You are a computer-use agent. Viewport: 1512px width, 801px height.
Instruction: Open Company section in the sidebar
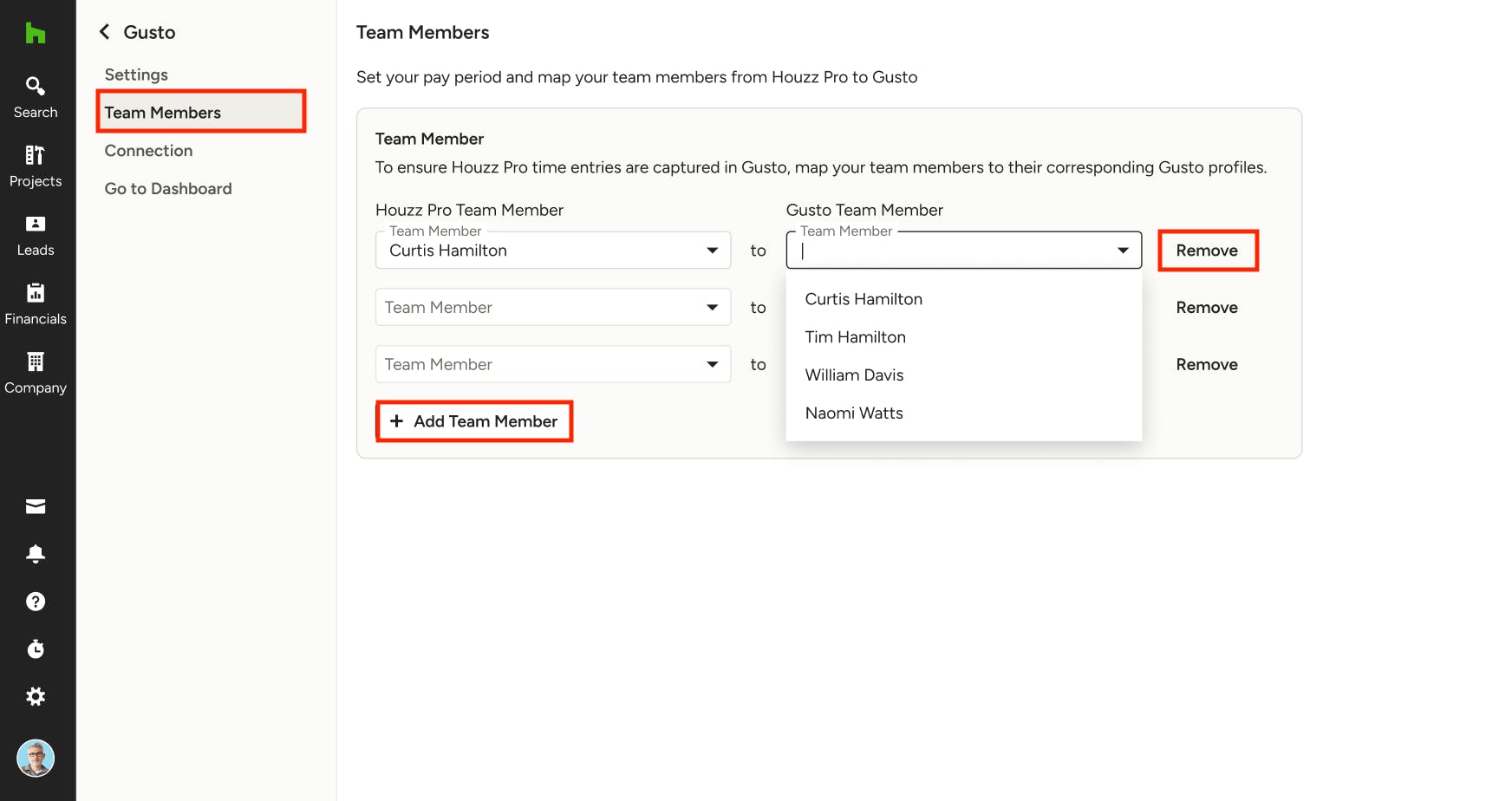coord(36,374)
